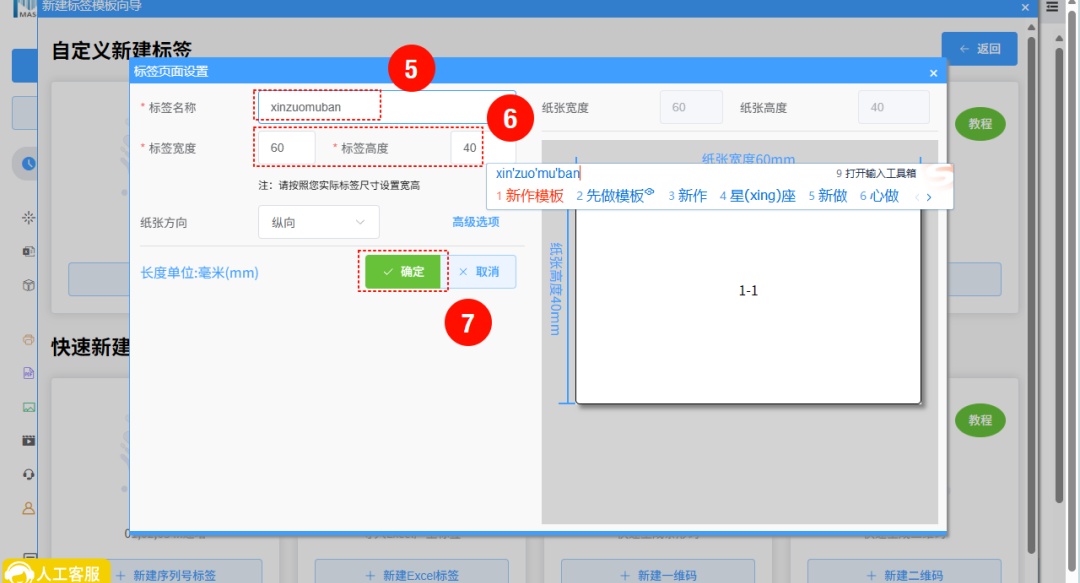The image size is (1080, 583).
Task: Show next page of IME candidates
Action: click(x=928, y=197)
